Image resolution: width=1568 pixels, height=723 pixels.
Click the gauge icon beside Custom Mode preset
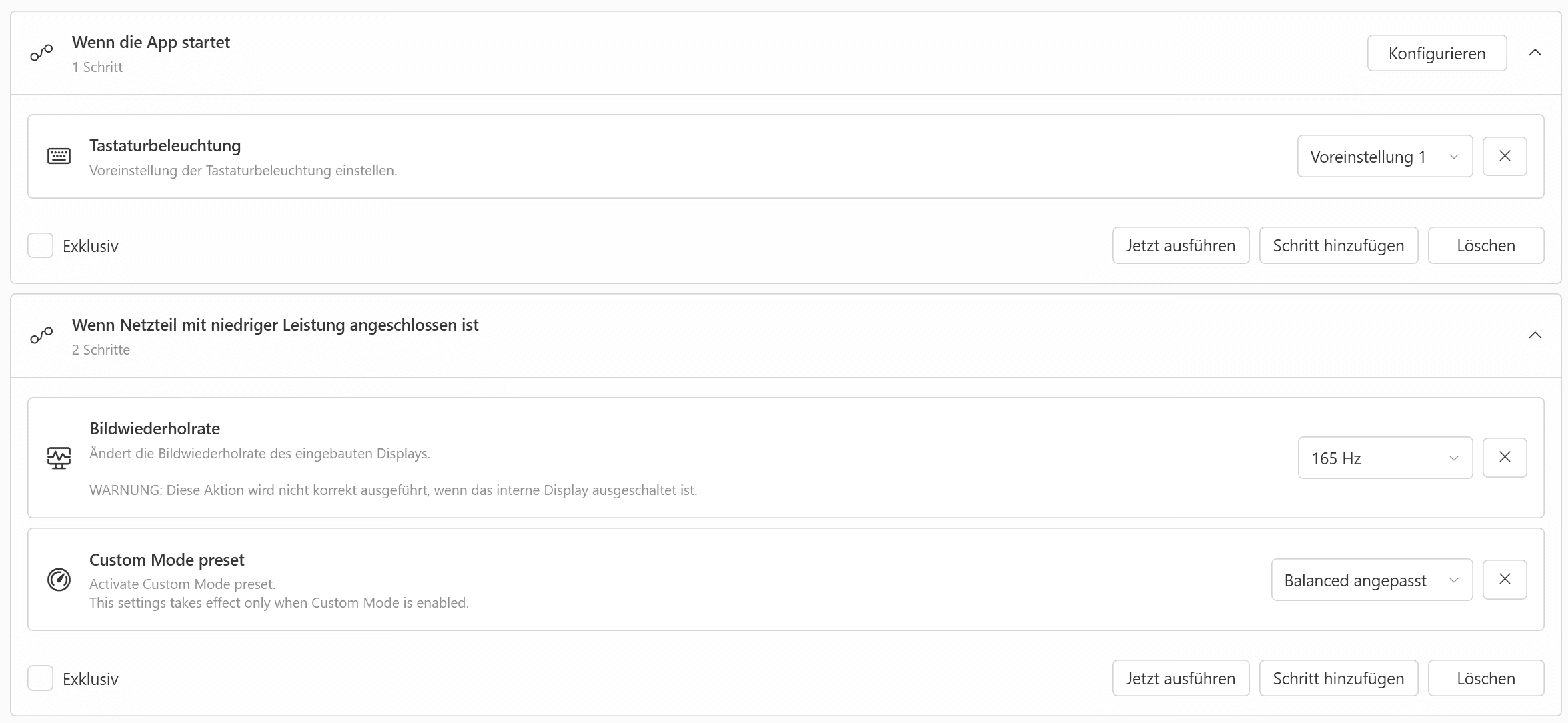click(x=59, y=579)
